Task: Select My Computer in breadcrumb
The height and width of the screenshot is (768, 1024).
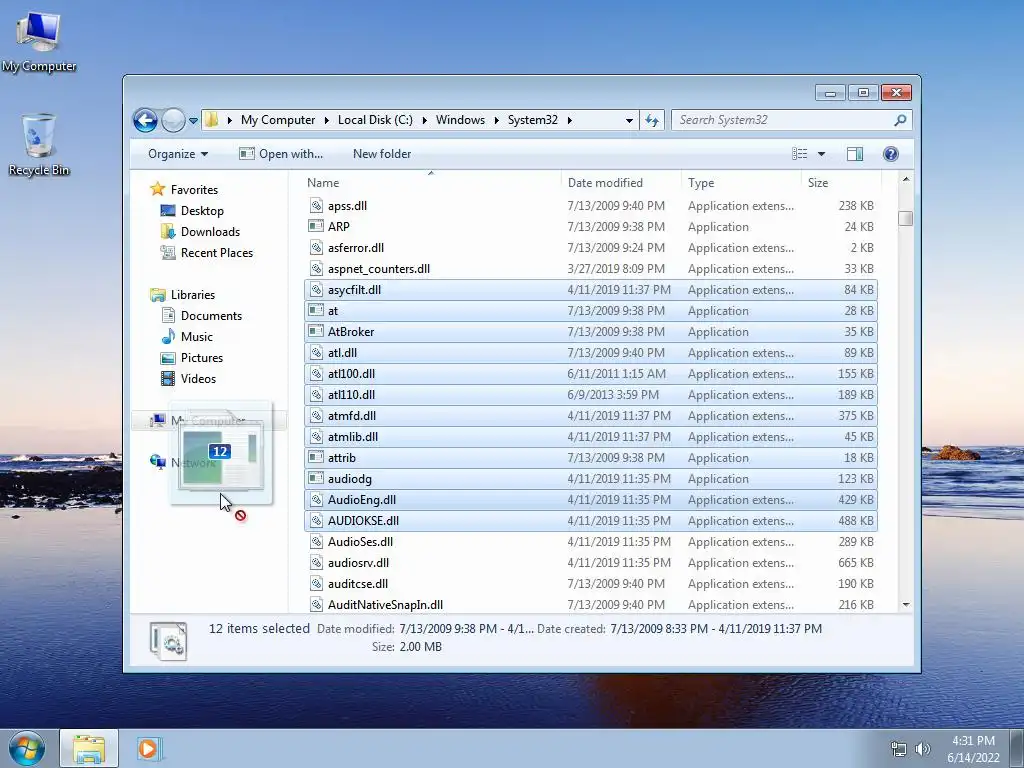Action: [x=278, y=120]
